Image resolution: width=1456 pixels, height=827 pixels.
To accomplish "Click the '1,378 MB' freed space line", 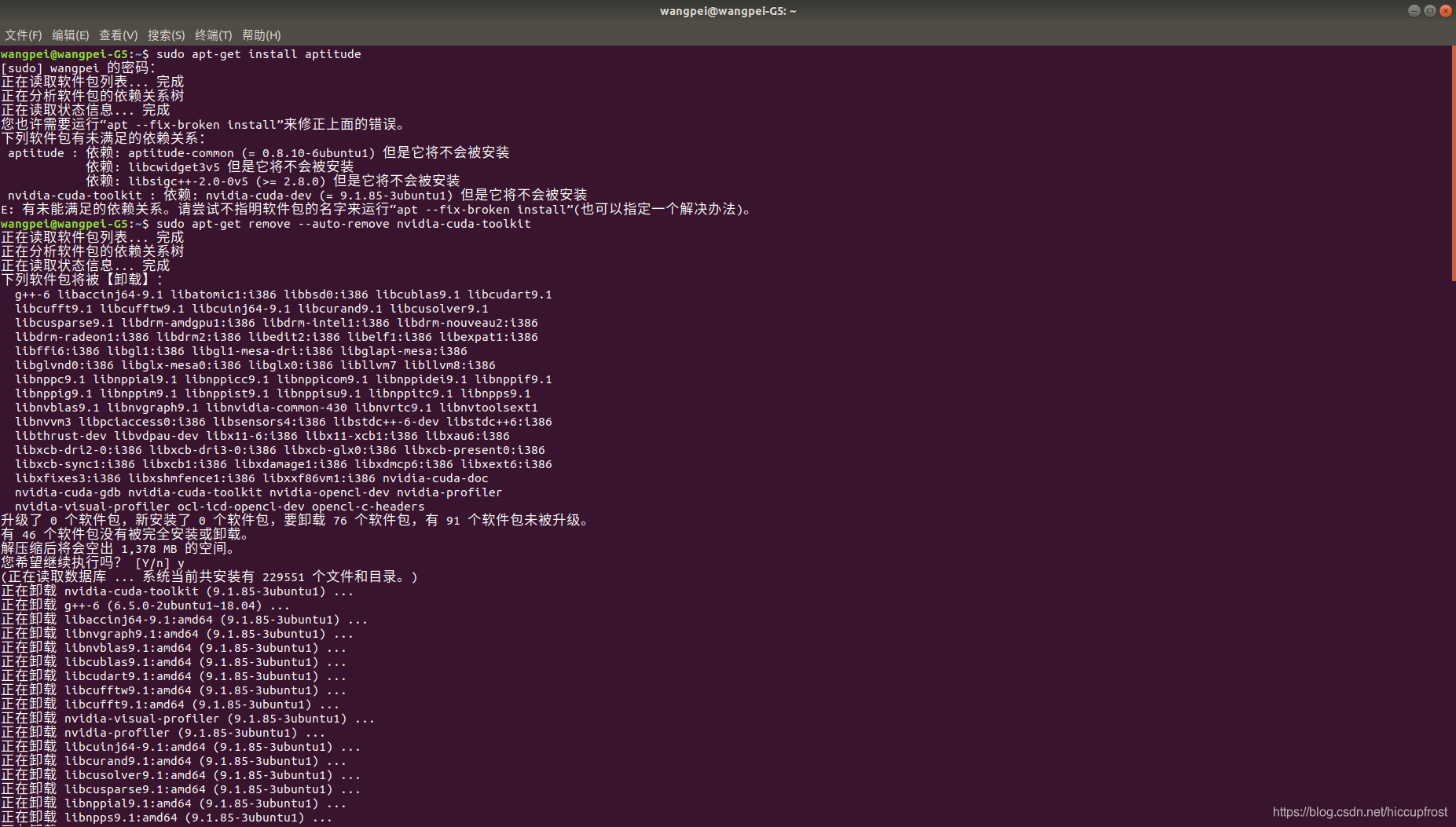I will 119,549.
